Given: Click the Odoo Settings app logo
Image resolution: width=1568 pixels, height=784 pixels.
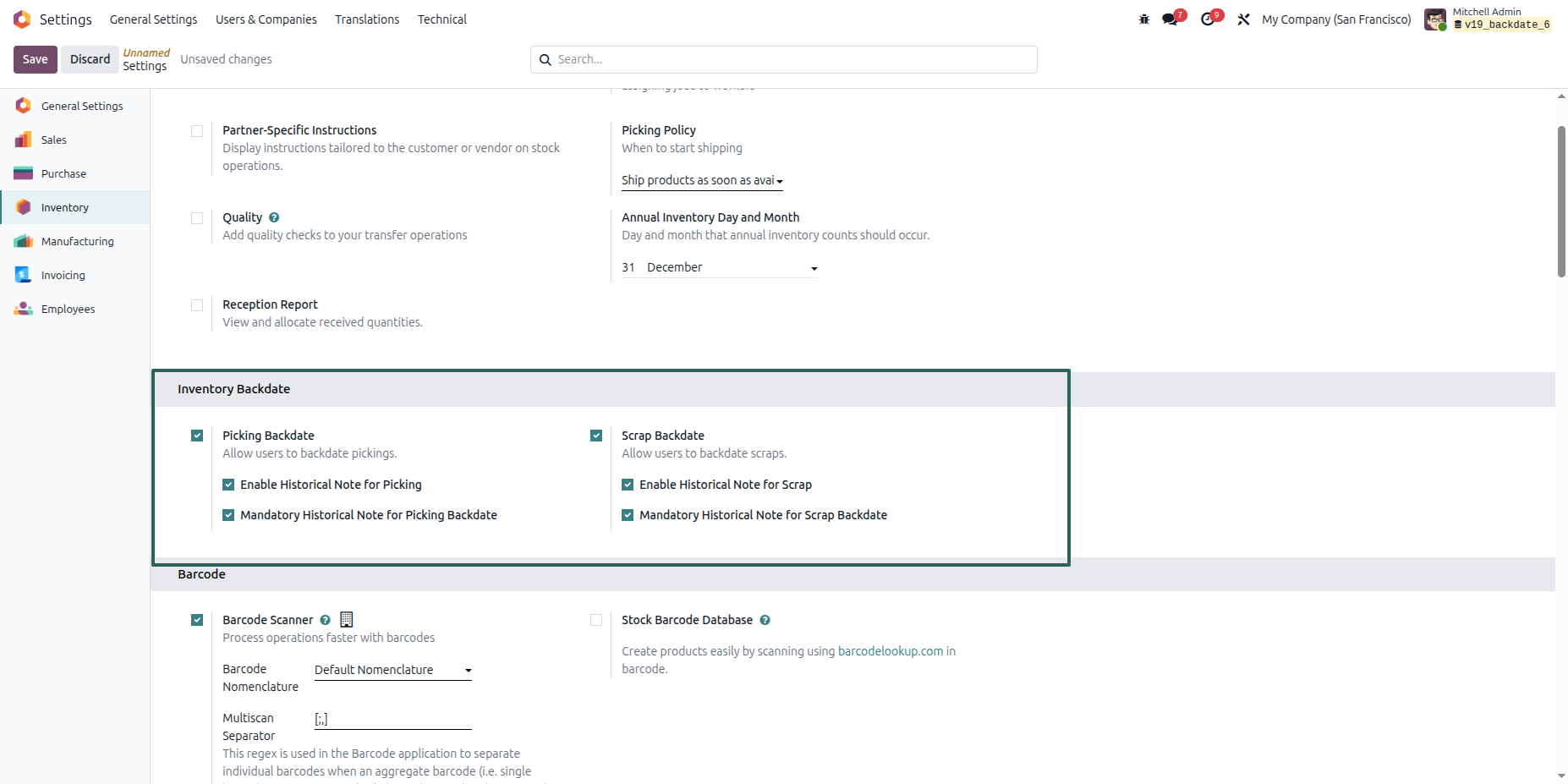Looking at the screenshot, I should [22, 19].
